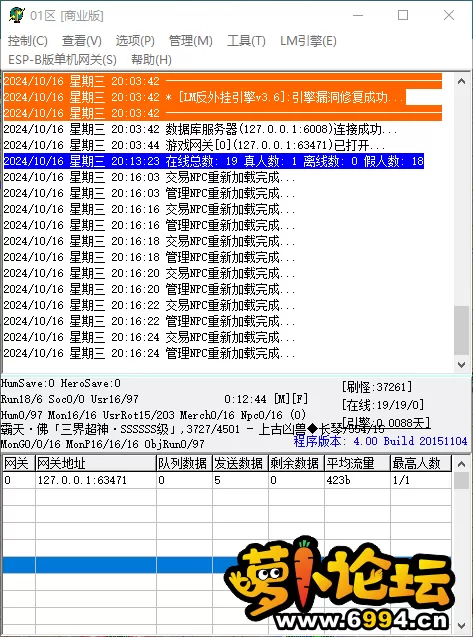The image size is (473, 637).
Task: Close the 01区 window
Action: pos(449,15)
